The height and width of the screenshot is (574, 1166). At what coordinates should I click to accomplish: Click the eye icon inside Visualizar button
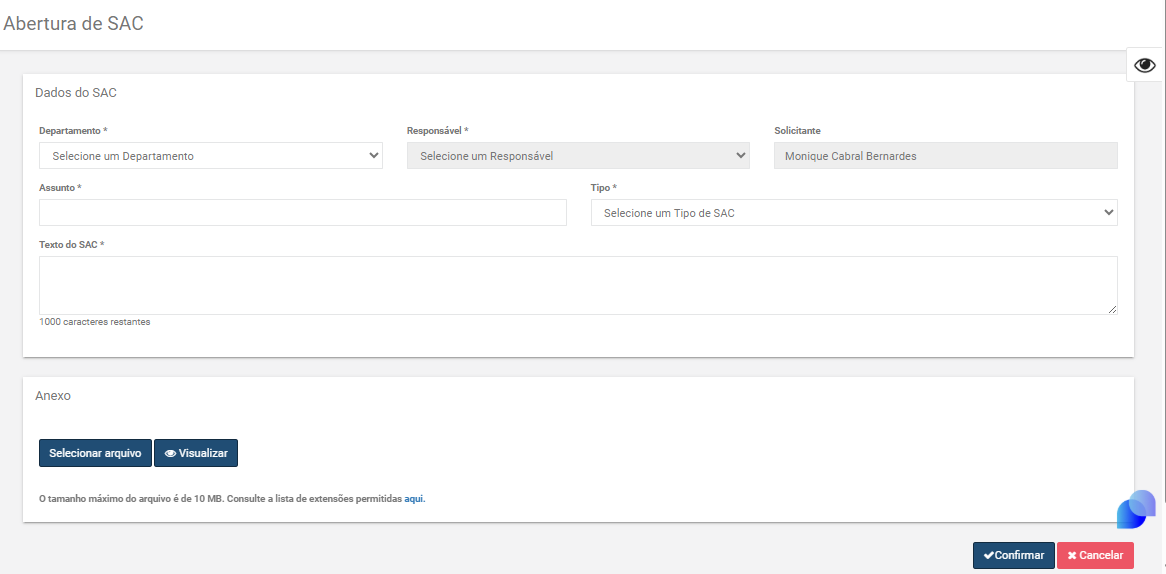(170, 454)
